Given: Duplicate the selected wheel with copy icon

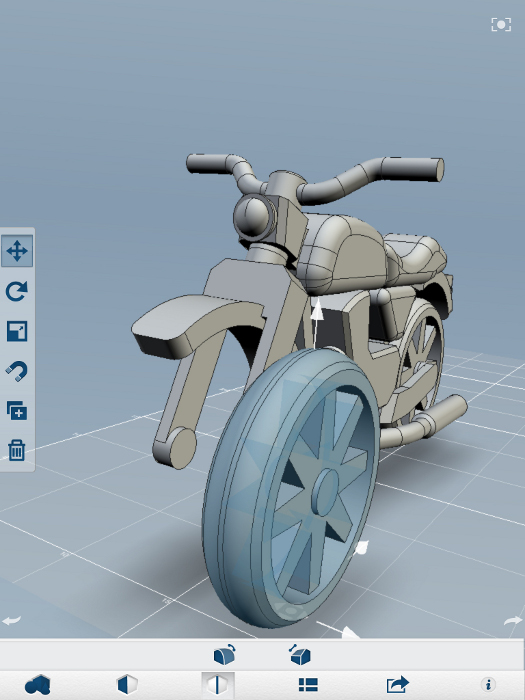Looking at the screenshot, I should pyautogui.click(x=17, y=411).
